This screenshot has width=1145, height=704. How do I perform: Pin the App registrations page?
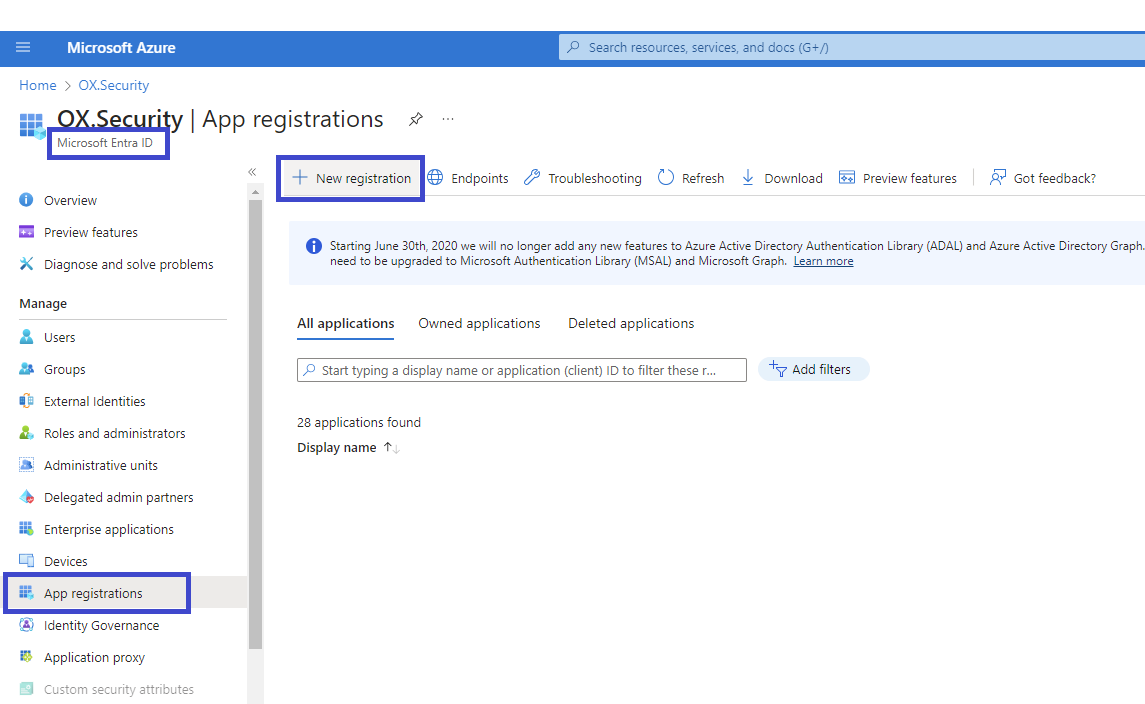[415, 119]
